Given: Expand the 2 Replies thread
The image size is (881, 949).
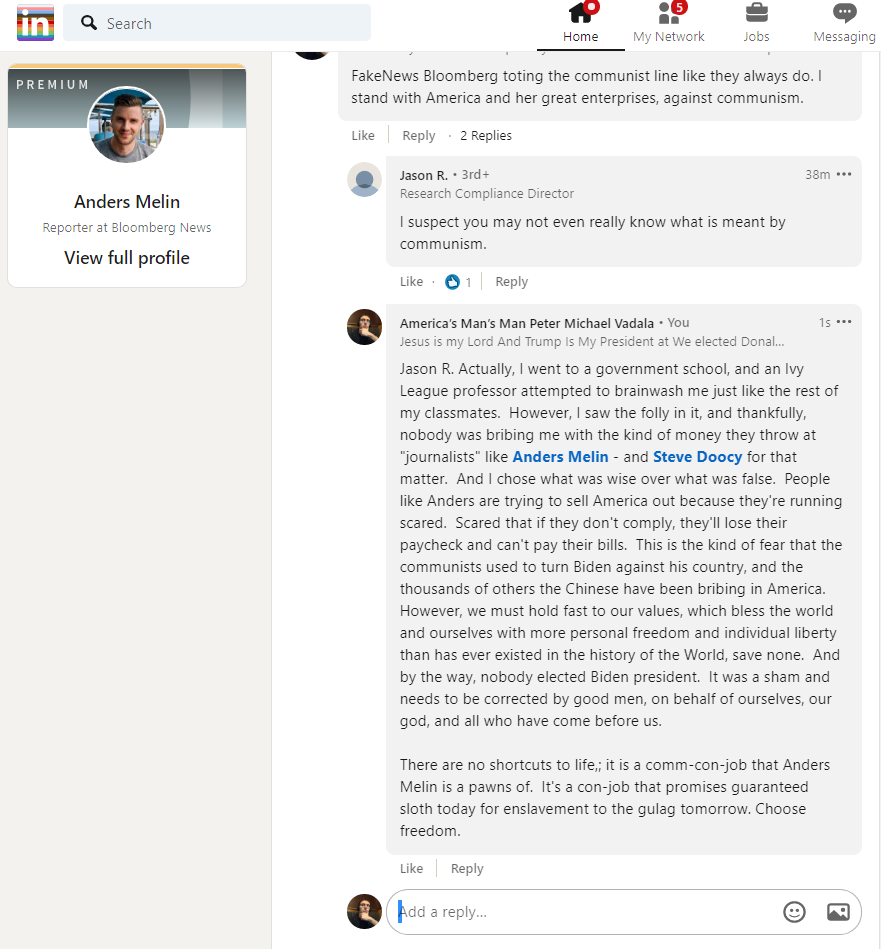Looking at the screenshot, I should pyautogui.click(x=485, y=136).
